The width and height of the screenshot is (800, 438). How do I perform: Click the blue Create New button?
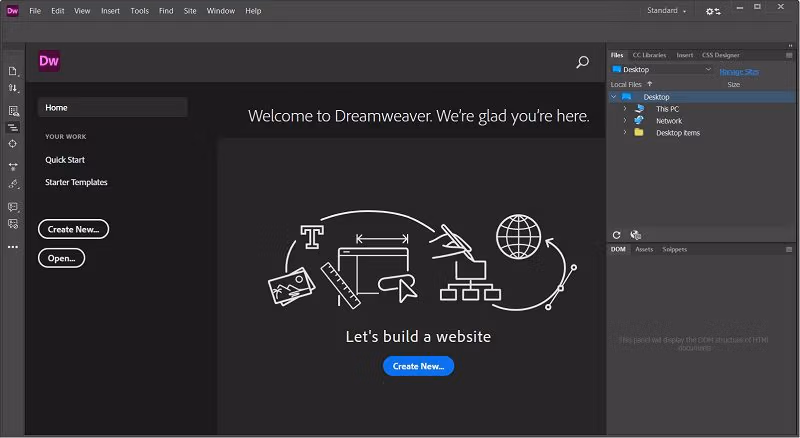tap(418, 366)
